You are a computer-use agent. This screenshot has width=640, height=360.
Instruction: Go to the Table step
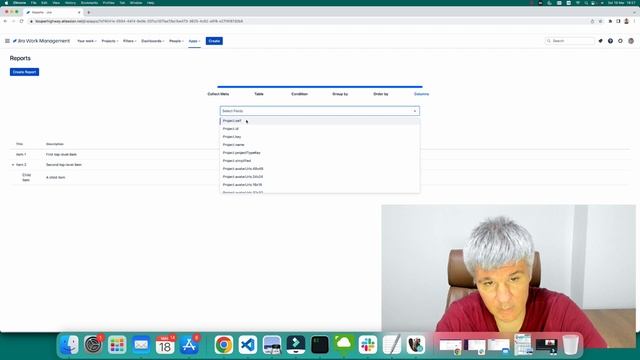pos(259,94)
